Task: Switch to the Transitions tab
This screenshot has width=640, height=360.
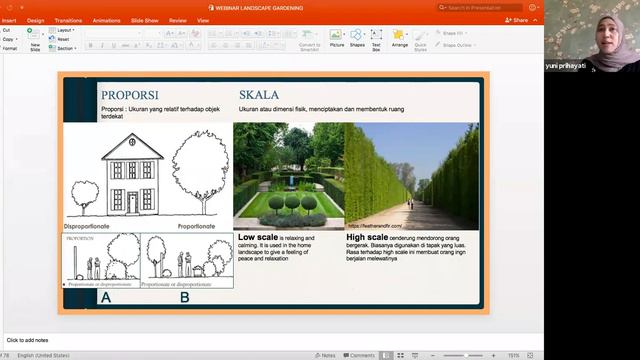Action: tap(68, 20)
